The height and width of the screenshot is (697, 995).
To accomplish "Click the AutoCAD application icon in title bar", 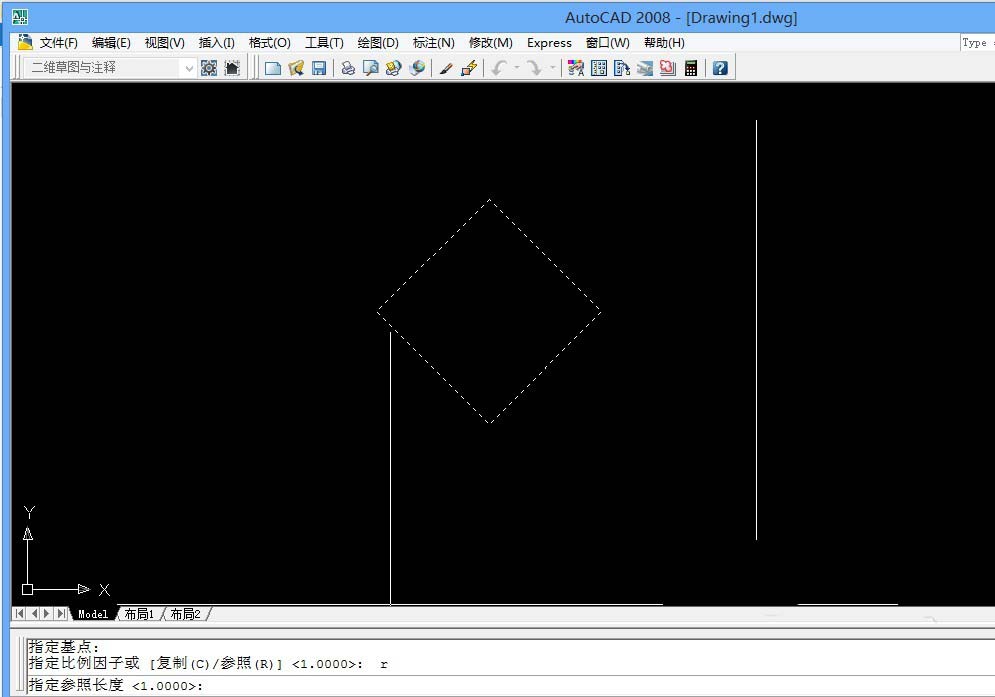I will tap(20, 17).
